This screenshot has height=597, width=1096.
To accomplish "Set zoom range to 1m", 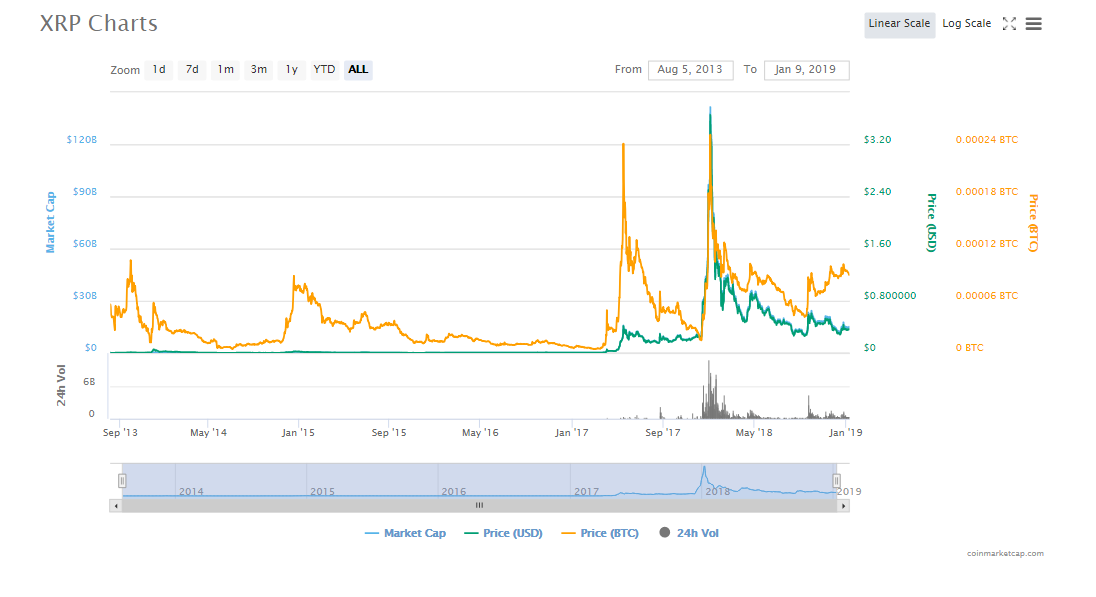I will click(x=225, y=69).
